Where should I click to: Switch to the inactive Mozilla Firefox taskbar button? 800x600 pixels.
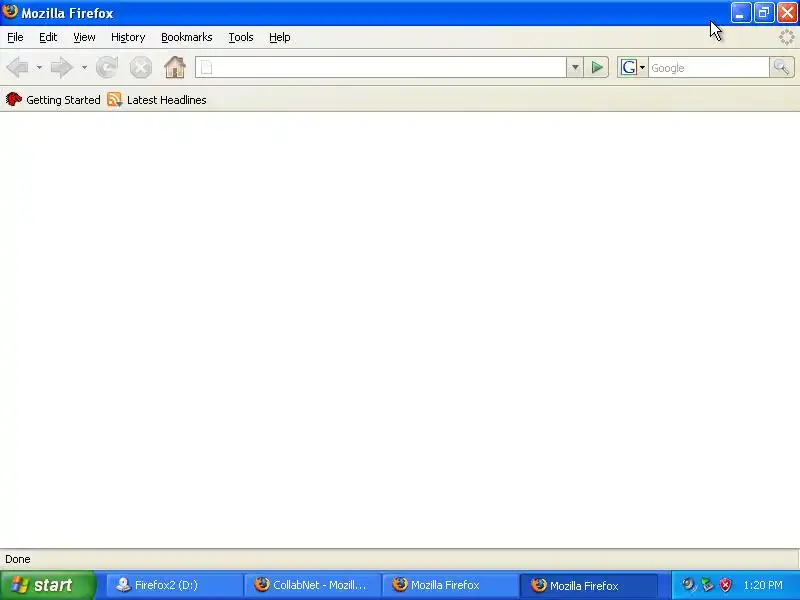tap(451, 585)
